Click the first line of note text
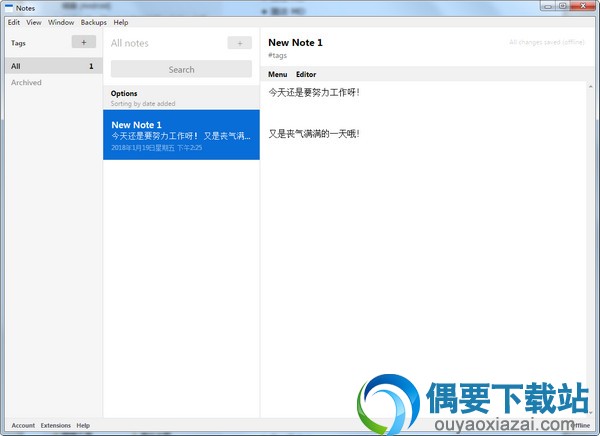The image size is (600, 436). point(313,92)
